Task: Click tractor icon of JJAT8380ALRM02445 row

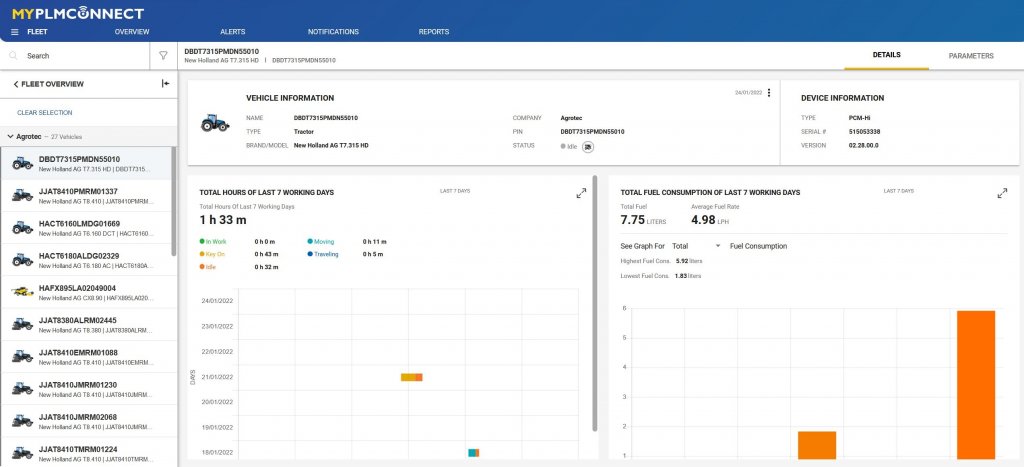Action: click(x=22, y=324)
